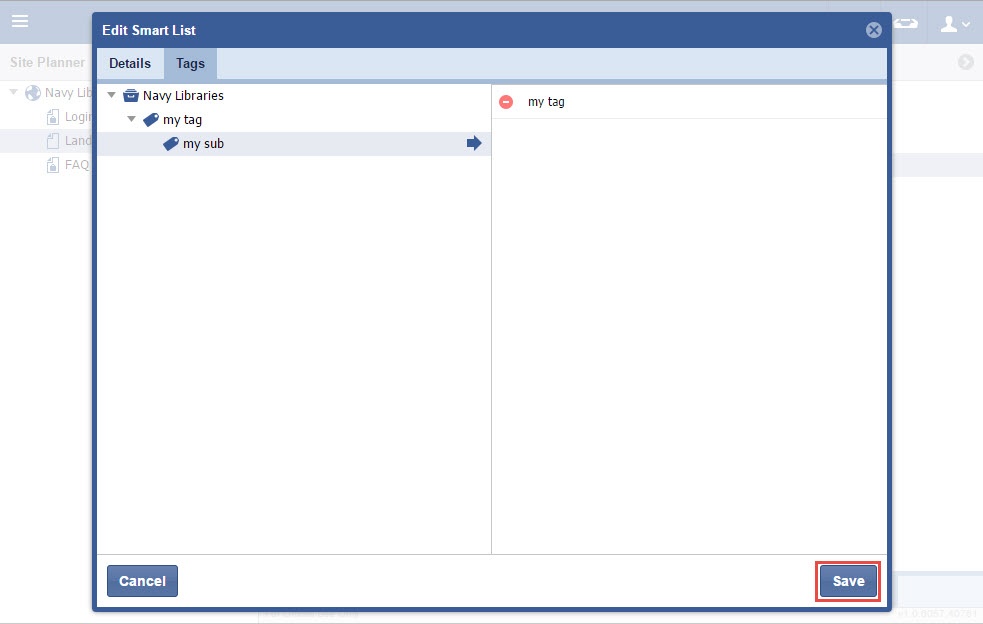Select my tag in the selected tags list
Screen dimensions: 983x624
pos(546,102)
